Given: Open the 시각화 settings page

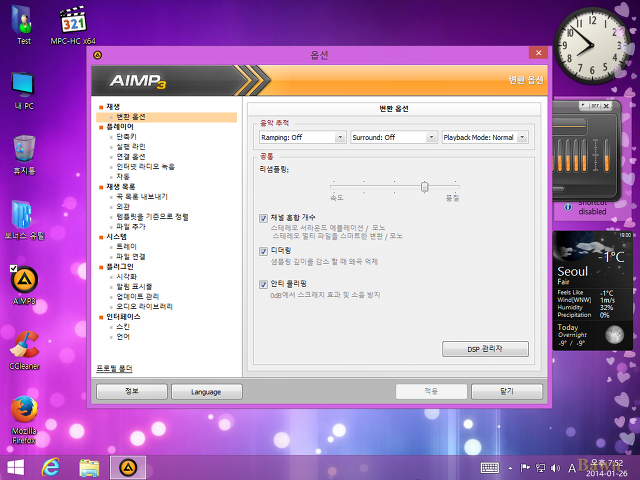Looking at the screenshot, I should click(126, 277).
